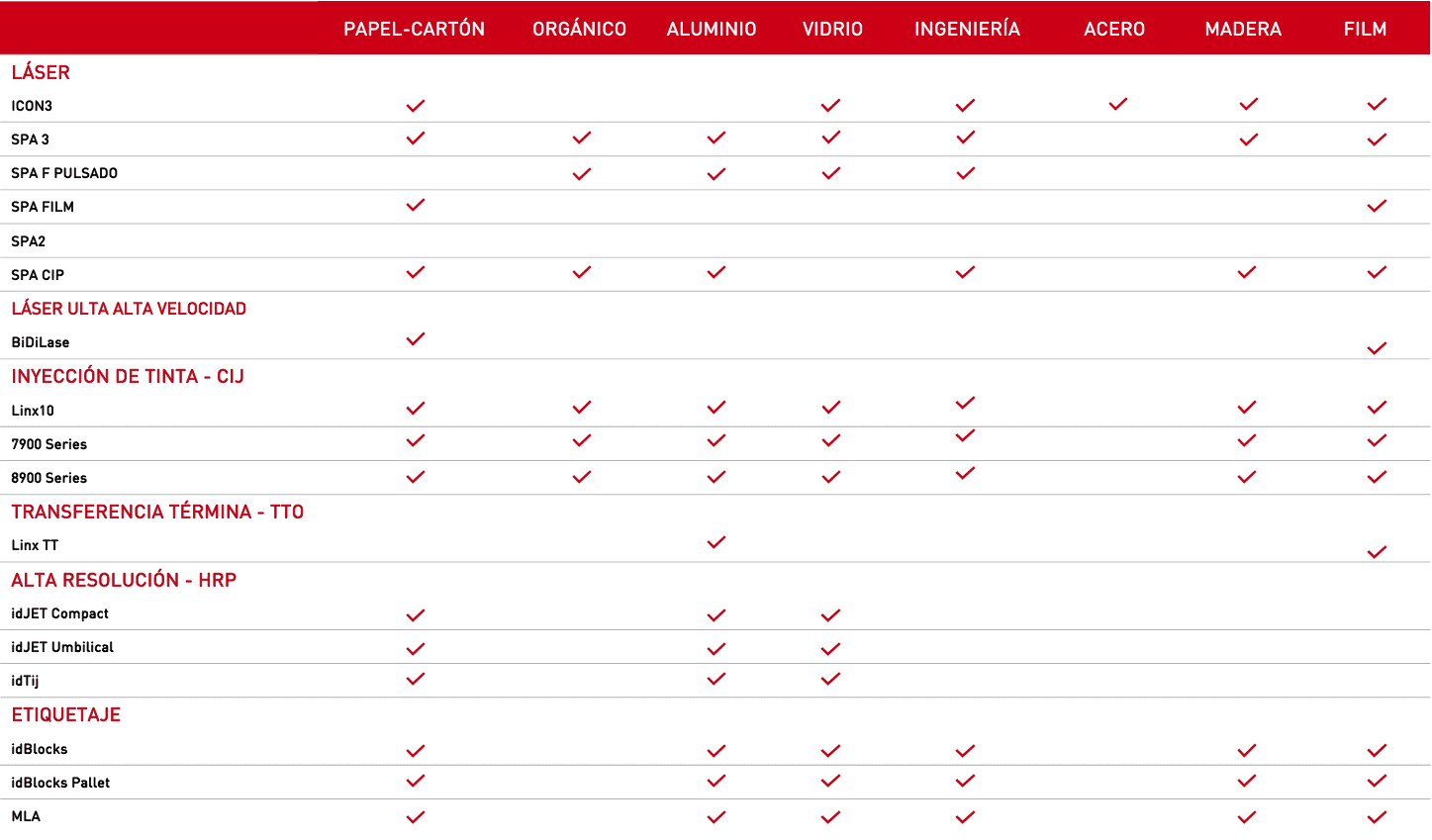The width and height of the screenshot is (1432, 840).
Task: Click the ETIQUETAJE section heading
Action: point(66,714)
